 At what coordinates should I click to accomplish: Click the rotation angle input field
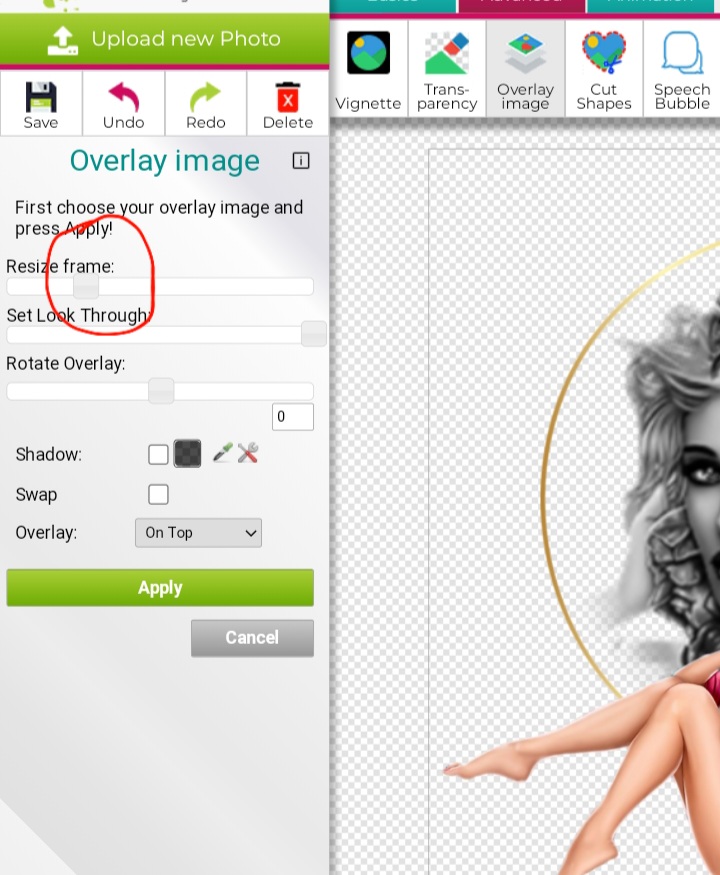293,417
